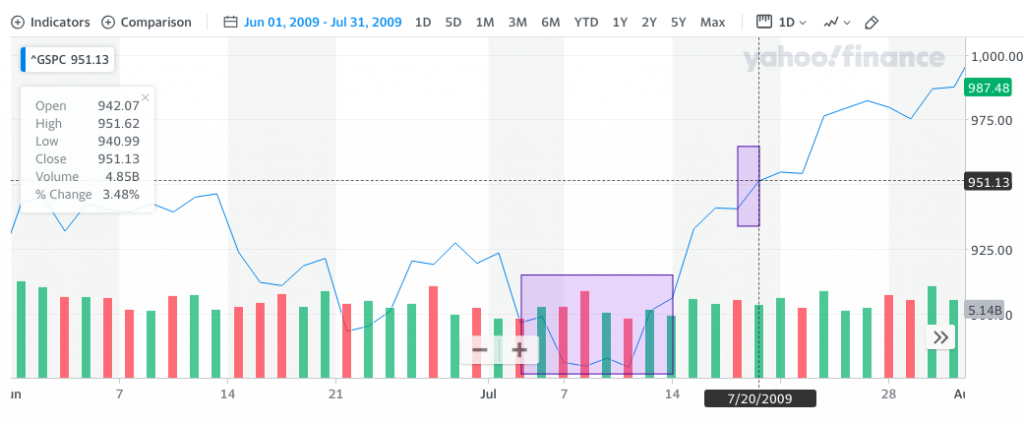
Task: Select the 6M time range
Action: click(x=550, y=22)
